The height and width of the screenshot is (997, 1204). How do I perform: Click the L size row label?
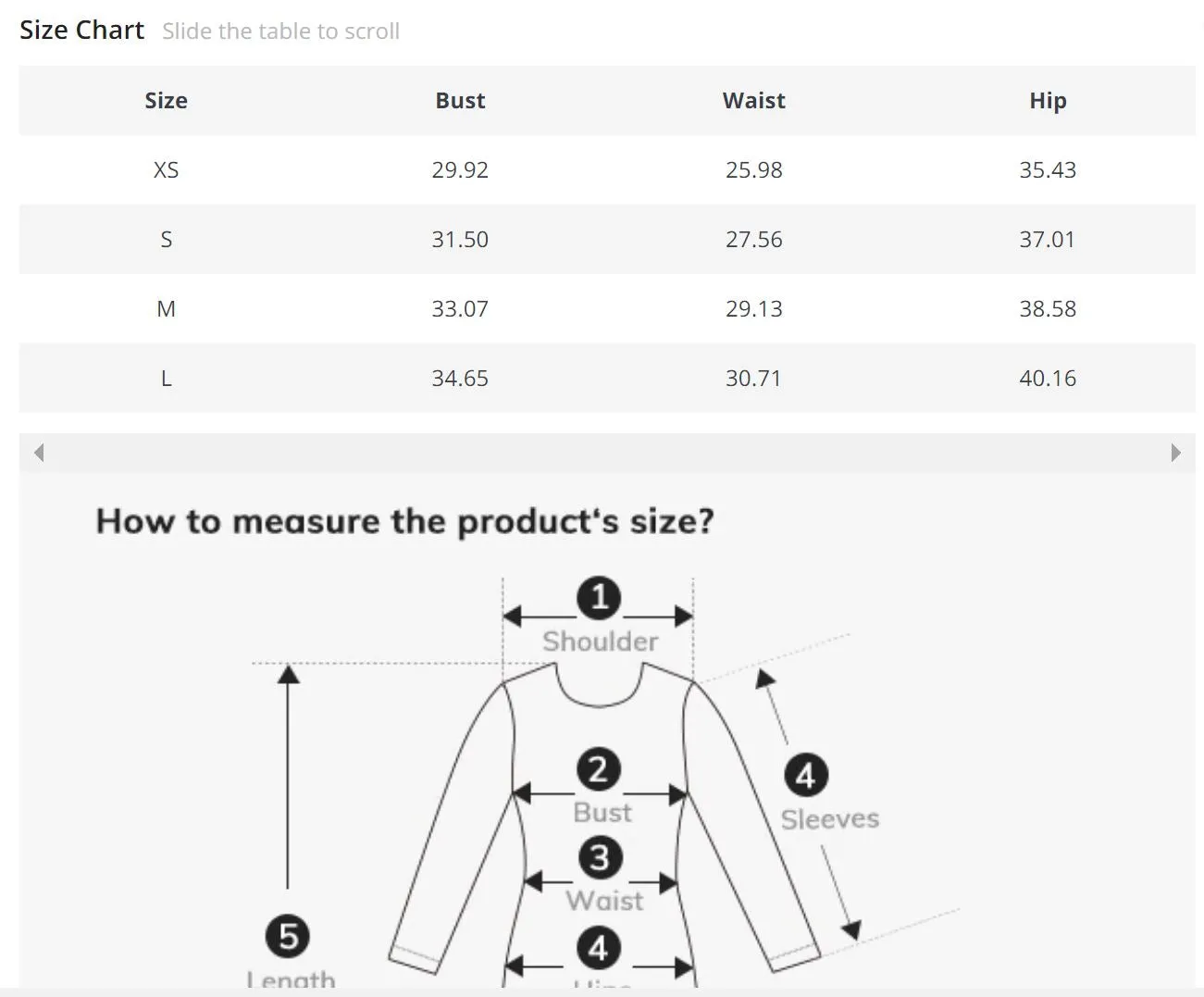pos(166,379)
